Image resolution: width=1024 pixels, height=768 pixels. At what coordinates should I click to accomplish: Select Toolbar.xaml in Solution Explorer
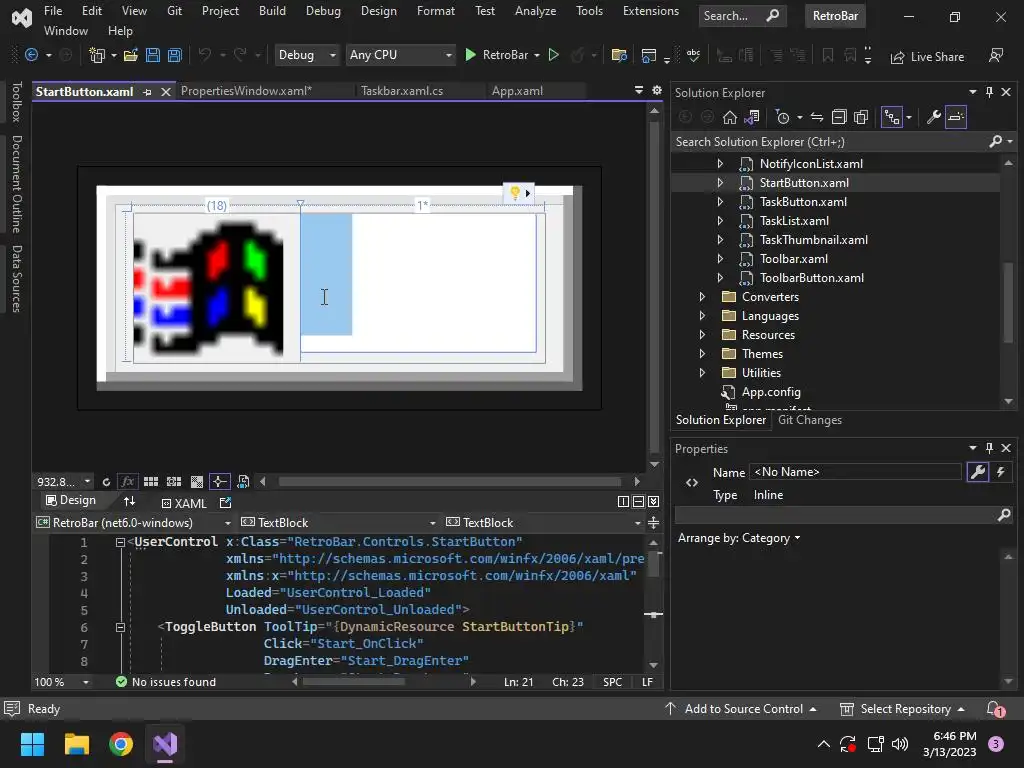[x=793, y=259]
